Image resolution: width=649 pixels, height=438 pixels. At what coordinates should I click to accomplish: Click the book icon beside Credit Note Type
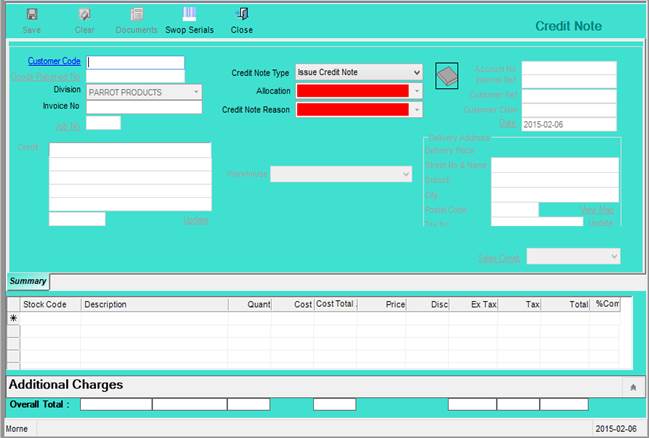(447, 76)
